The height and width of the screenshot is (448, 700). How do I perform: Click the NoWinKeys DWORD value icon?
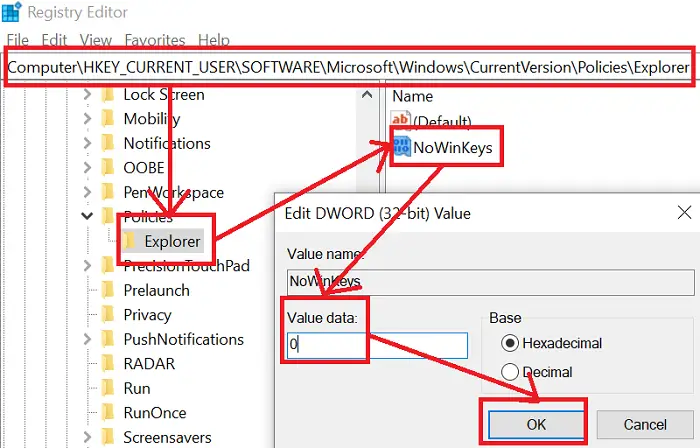point(401,147)
